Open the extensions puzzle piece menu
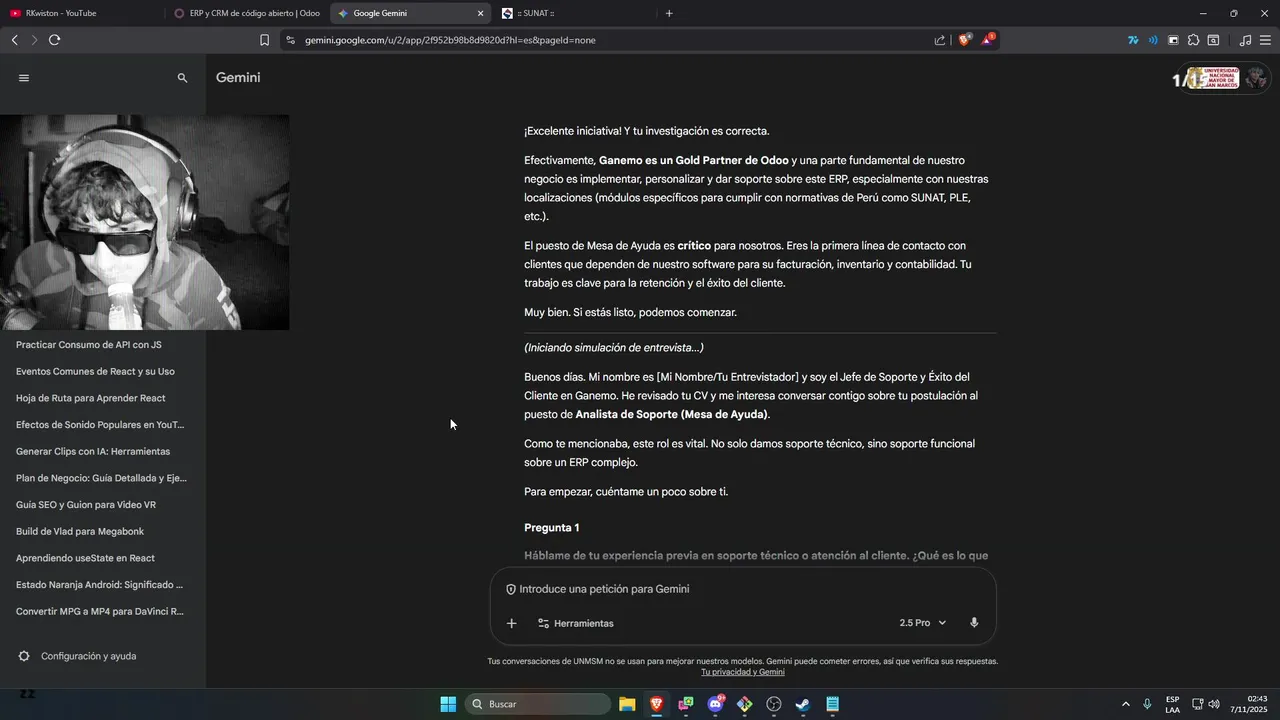The image size is (1280, 720). [x=1193, y=40]
